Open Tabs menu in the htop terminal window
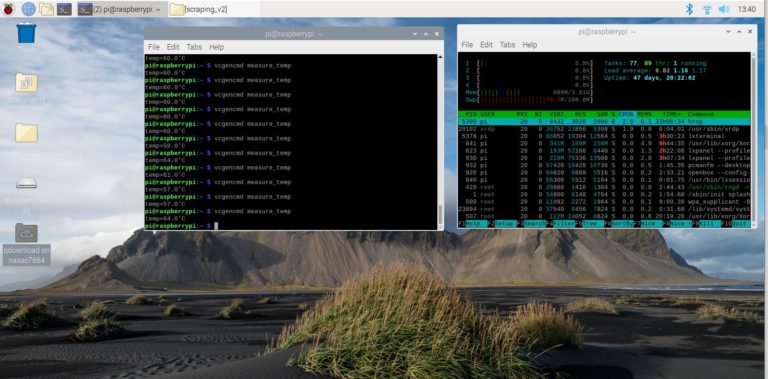The image size is (768, 379). click(507, 45)
